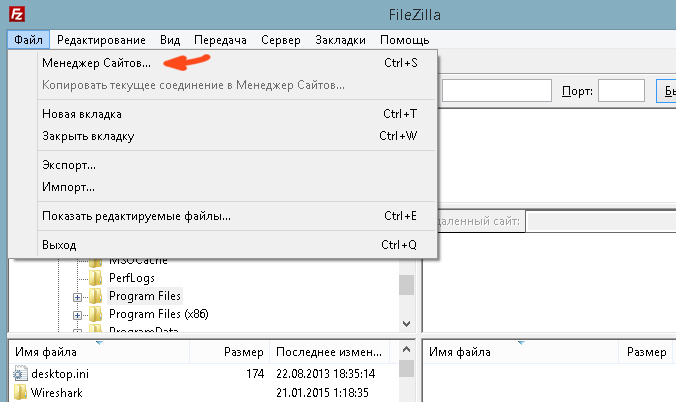The image size is (676, 402).
Task: Choose Выход to quit FileZilla
Action: coord(237,245)
